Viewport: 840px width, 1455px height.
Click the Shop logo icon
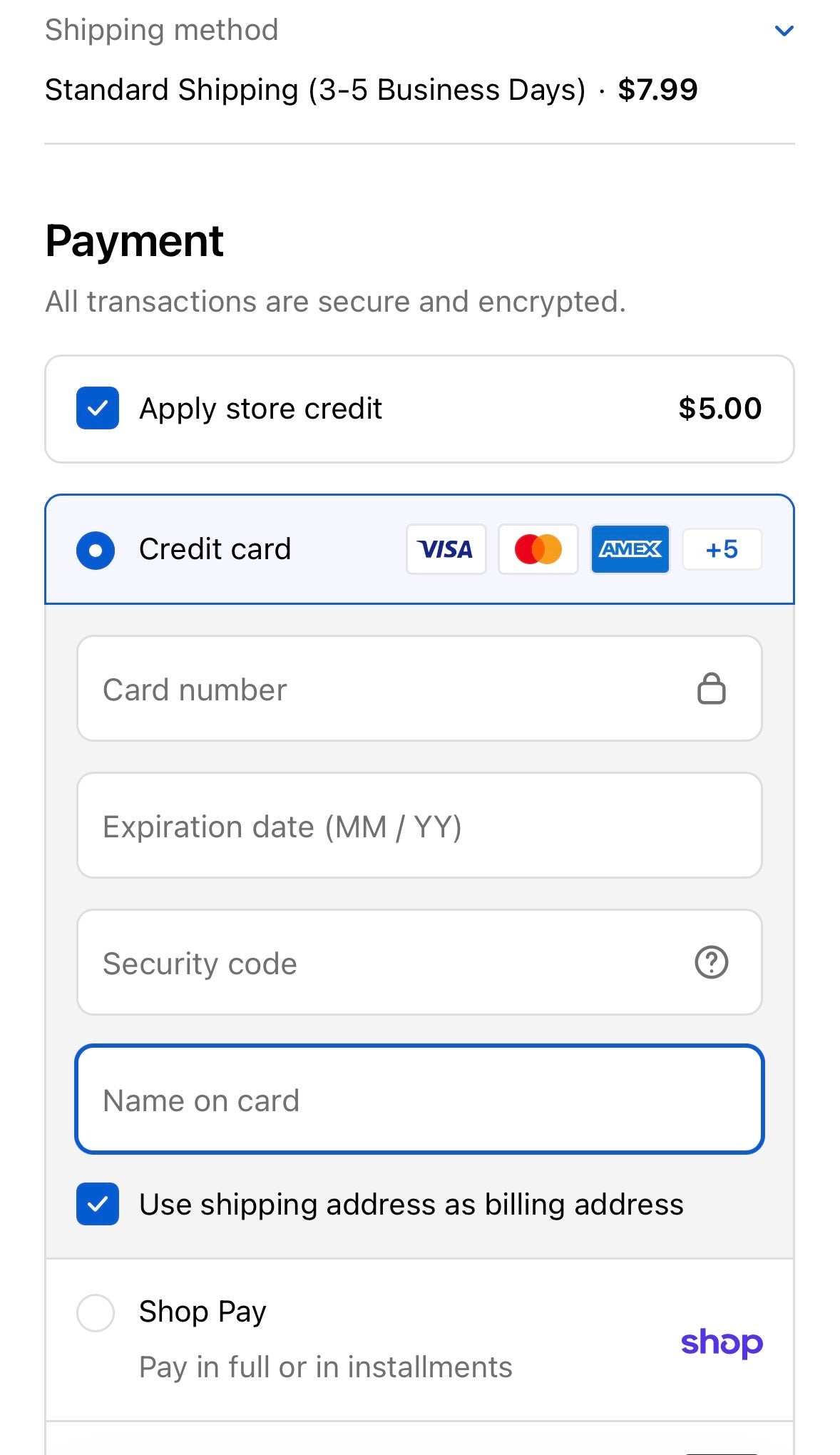pos(722,1342)
